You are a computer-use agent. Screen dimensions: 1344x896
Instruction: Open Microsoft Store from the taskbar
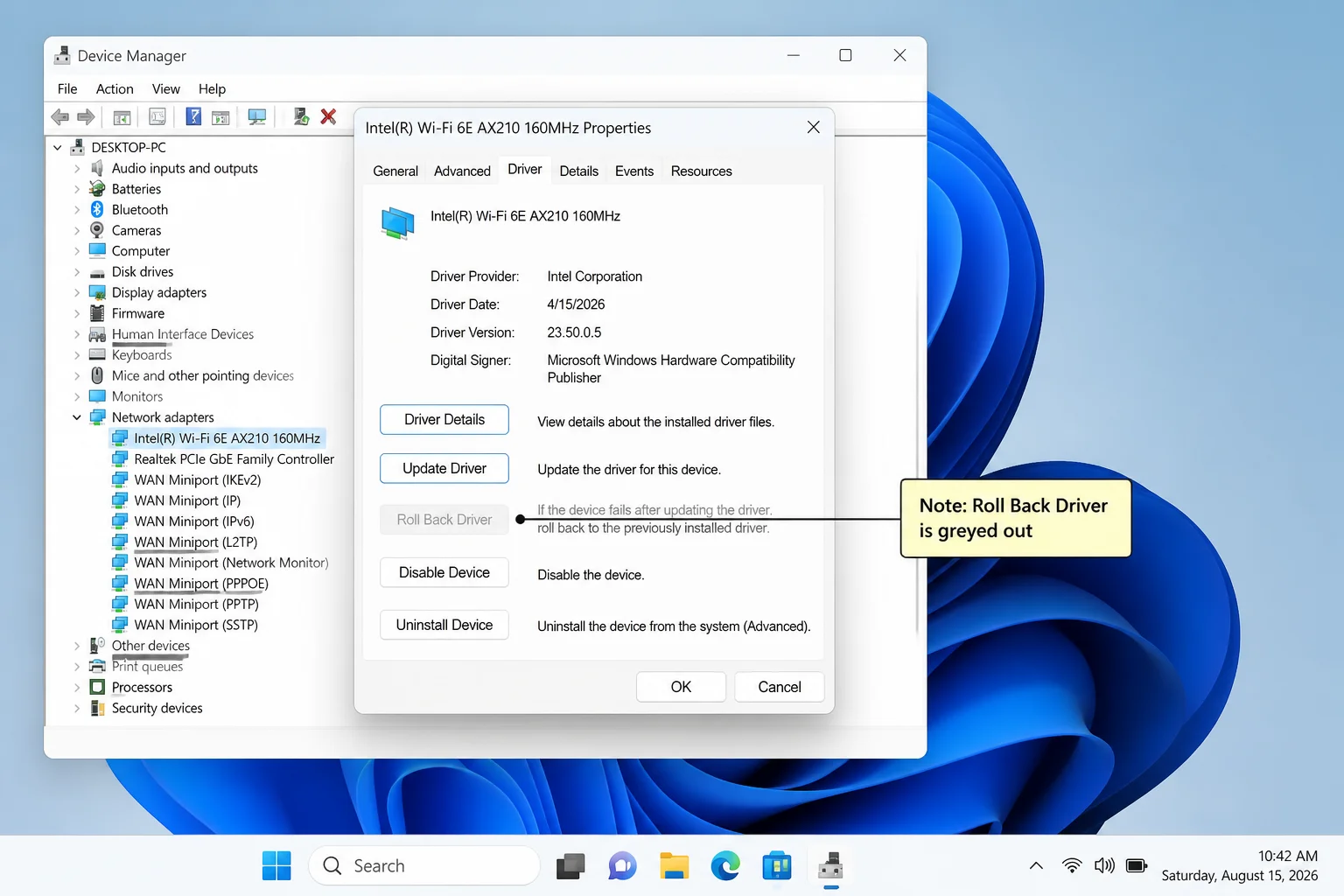click(x=777, y=866)
